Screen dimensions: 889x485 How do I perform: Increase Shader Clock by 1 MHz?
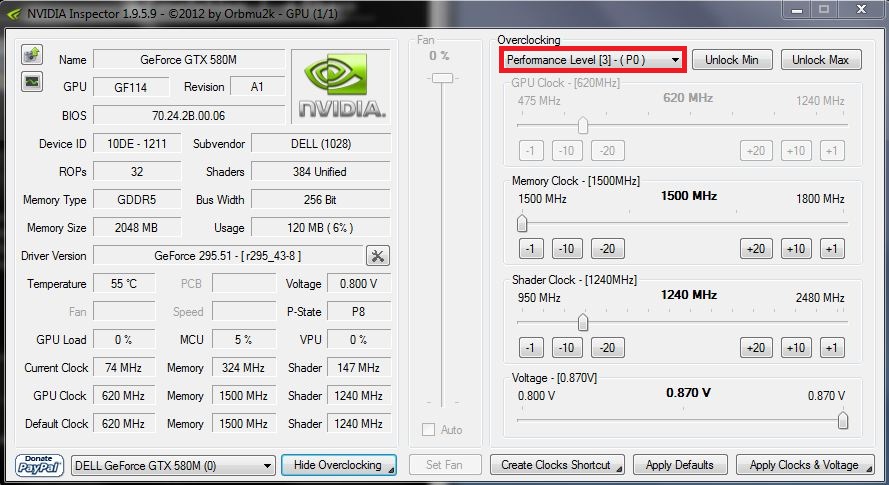(832, 347)
